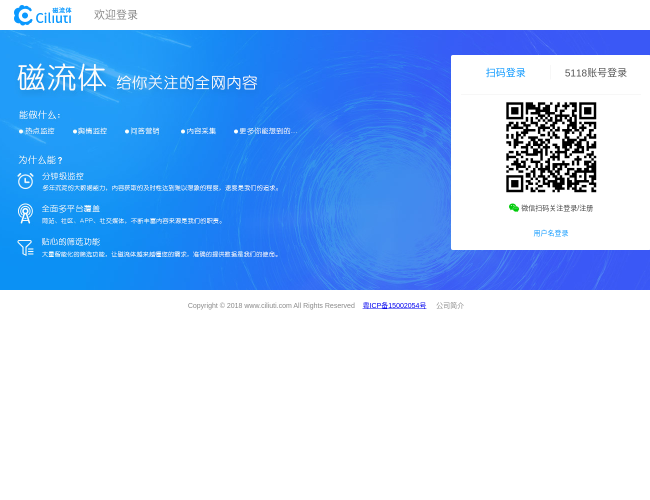Viewport: 650px width, 500px height.
Task: Click the 欢迎登录 header text
Action: pos(116,15)
